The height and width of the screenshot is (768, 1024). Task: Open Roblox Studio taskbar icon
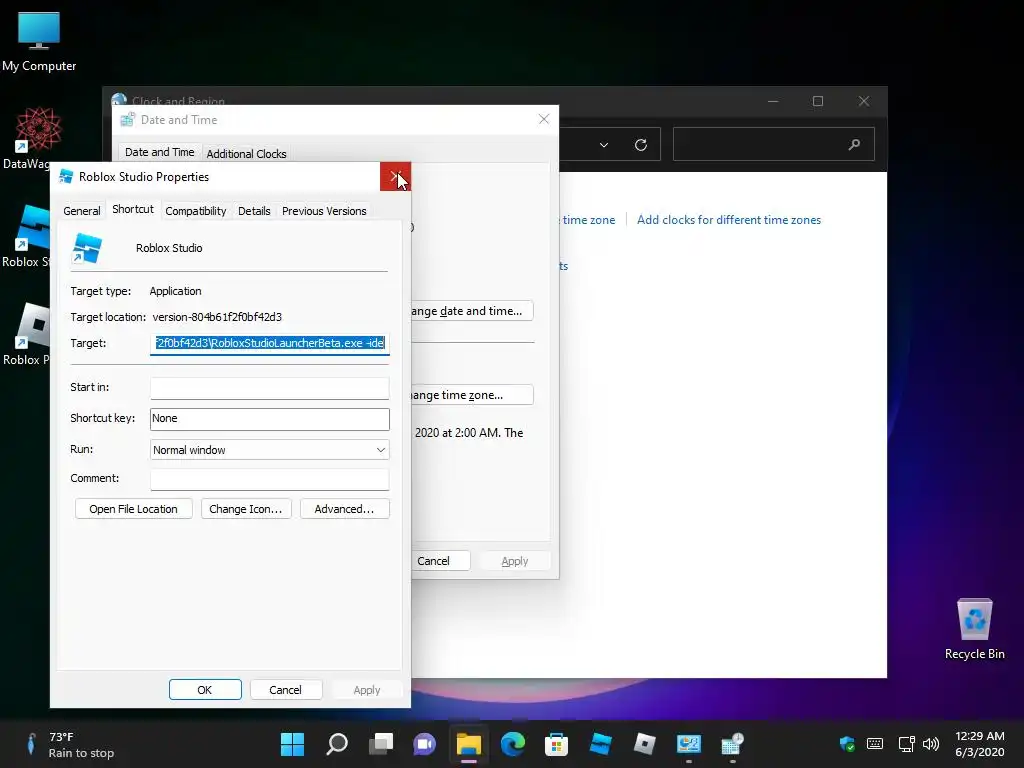601,744
